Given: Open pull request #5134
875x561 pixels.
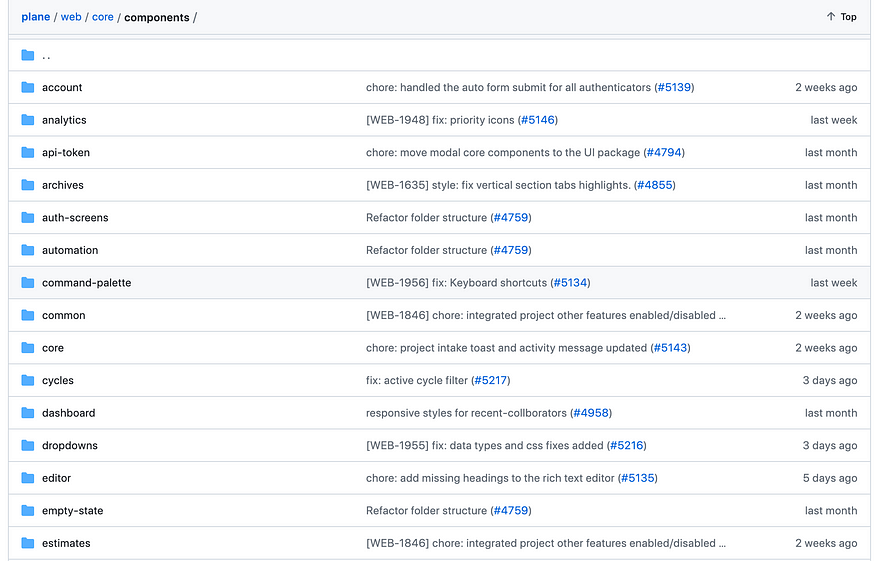Looking at the screenshot, I should 570,283.
